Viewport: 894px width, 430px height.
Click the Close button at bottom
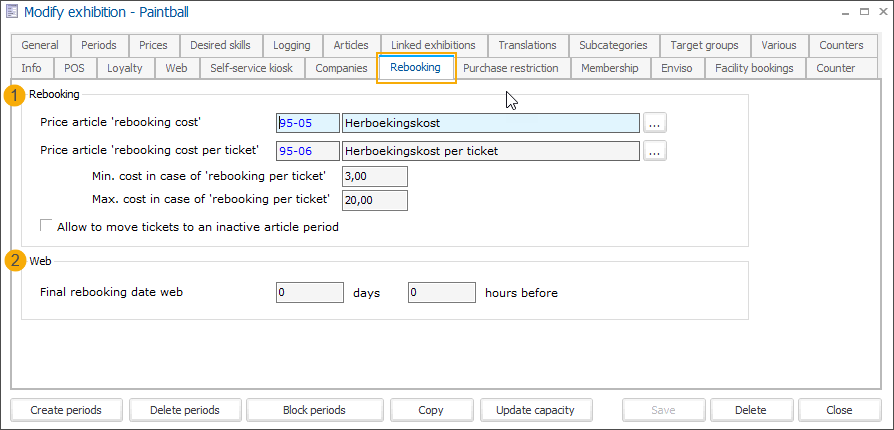coord(839,410)
